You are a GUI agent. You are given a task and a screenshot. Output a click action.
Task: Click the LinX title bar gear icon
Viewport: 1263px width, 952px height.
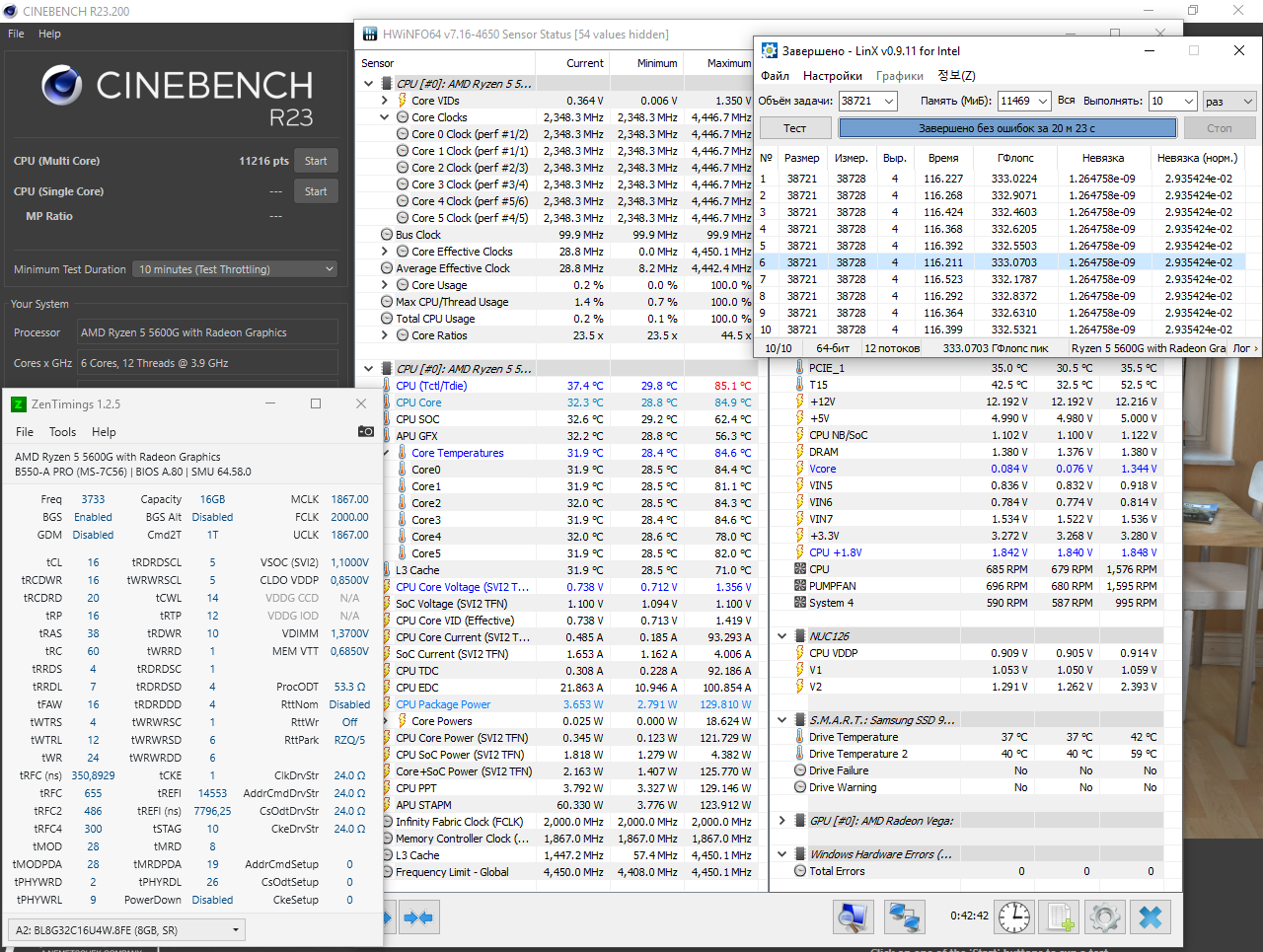(x=770, y=50)
